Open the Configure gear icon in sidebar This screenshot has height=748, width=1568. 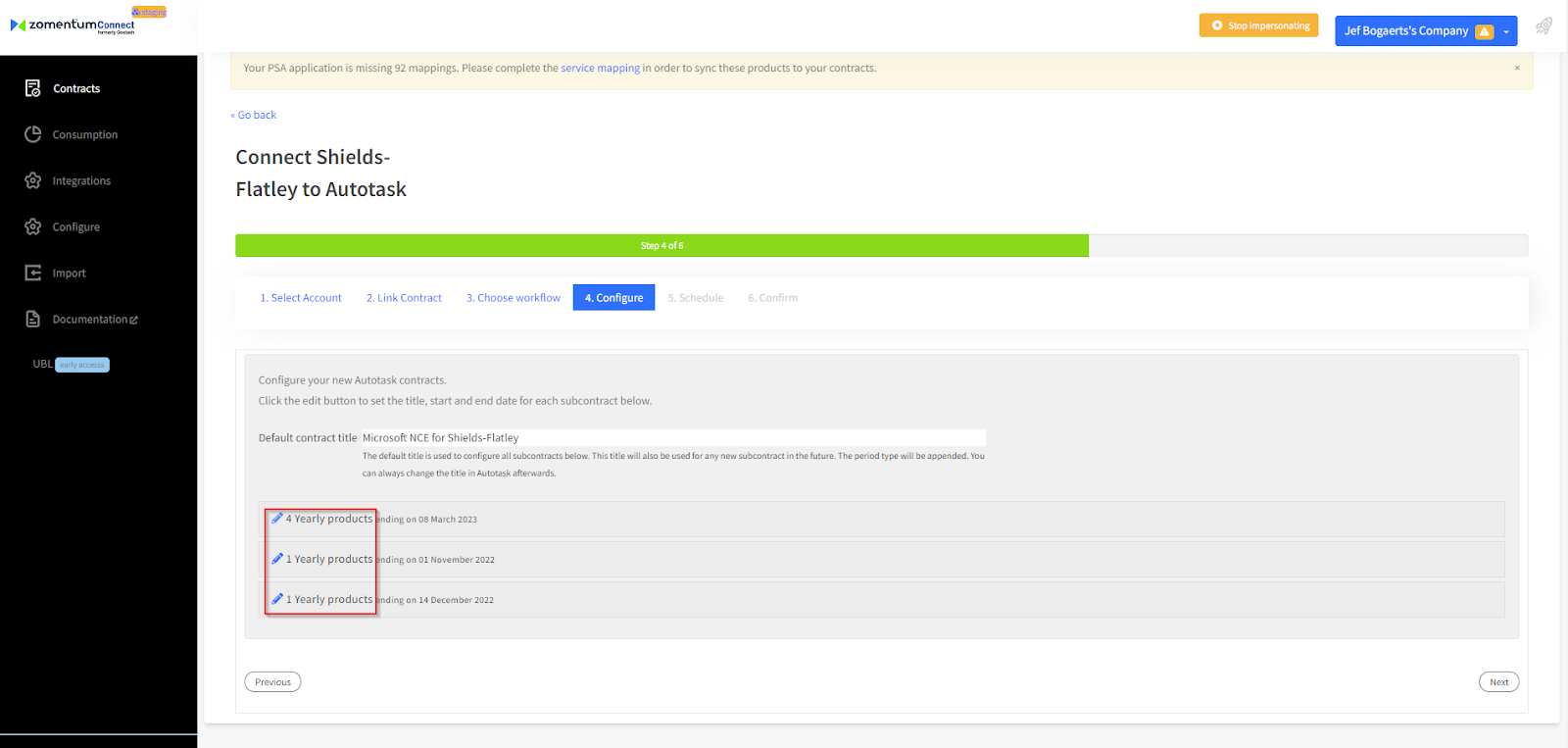pos(33,226)
